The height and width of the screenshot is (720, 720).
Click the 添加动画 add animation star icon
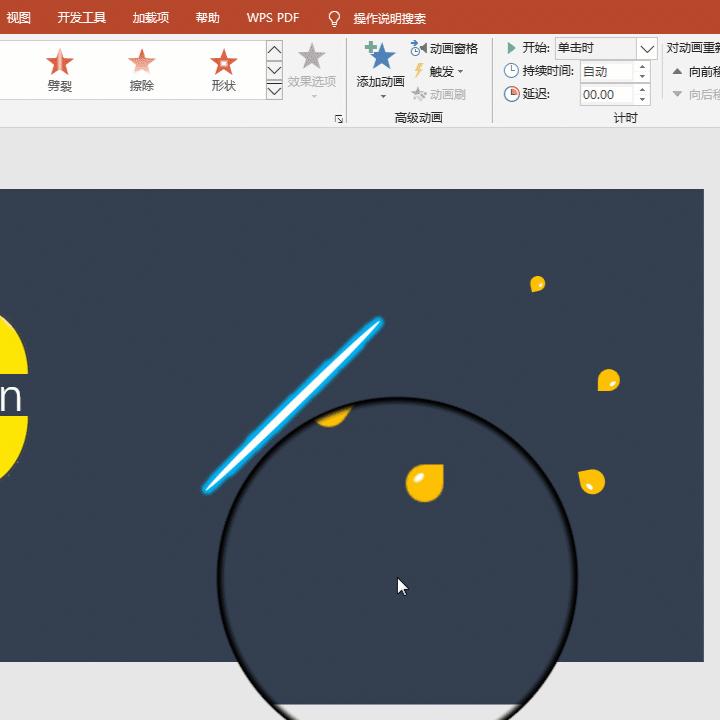380,56
